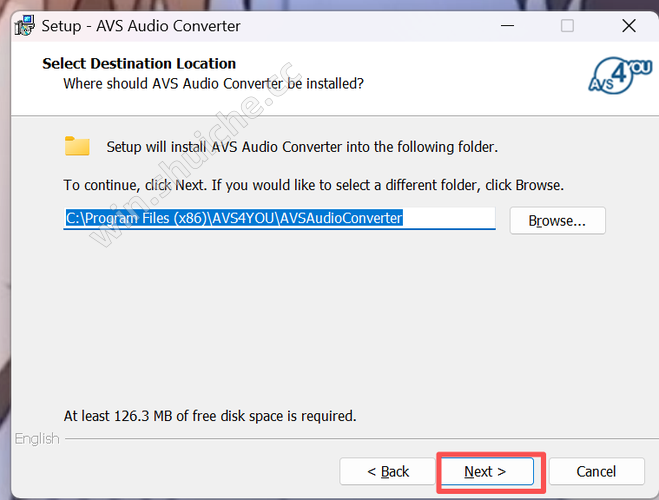Cancel the installation

[596, 471]
